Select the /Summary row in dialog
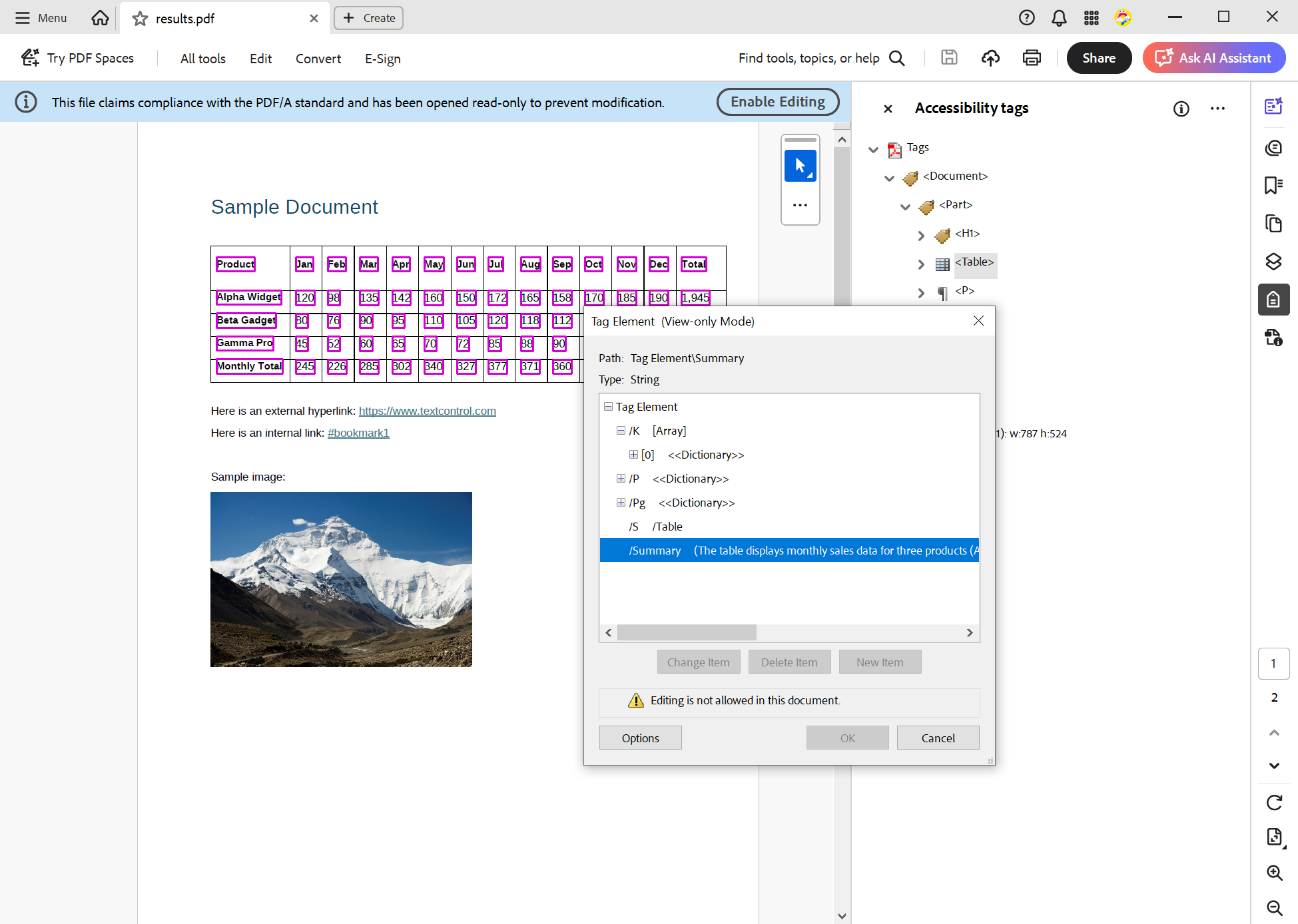The height and width of the screenshot is (924, 1298). pos(789,551)
